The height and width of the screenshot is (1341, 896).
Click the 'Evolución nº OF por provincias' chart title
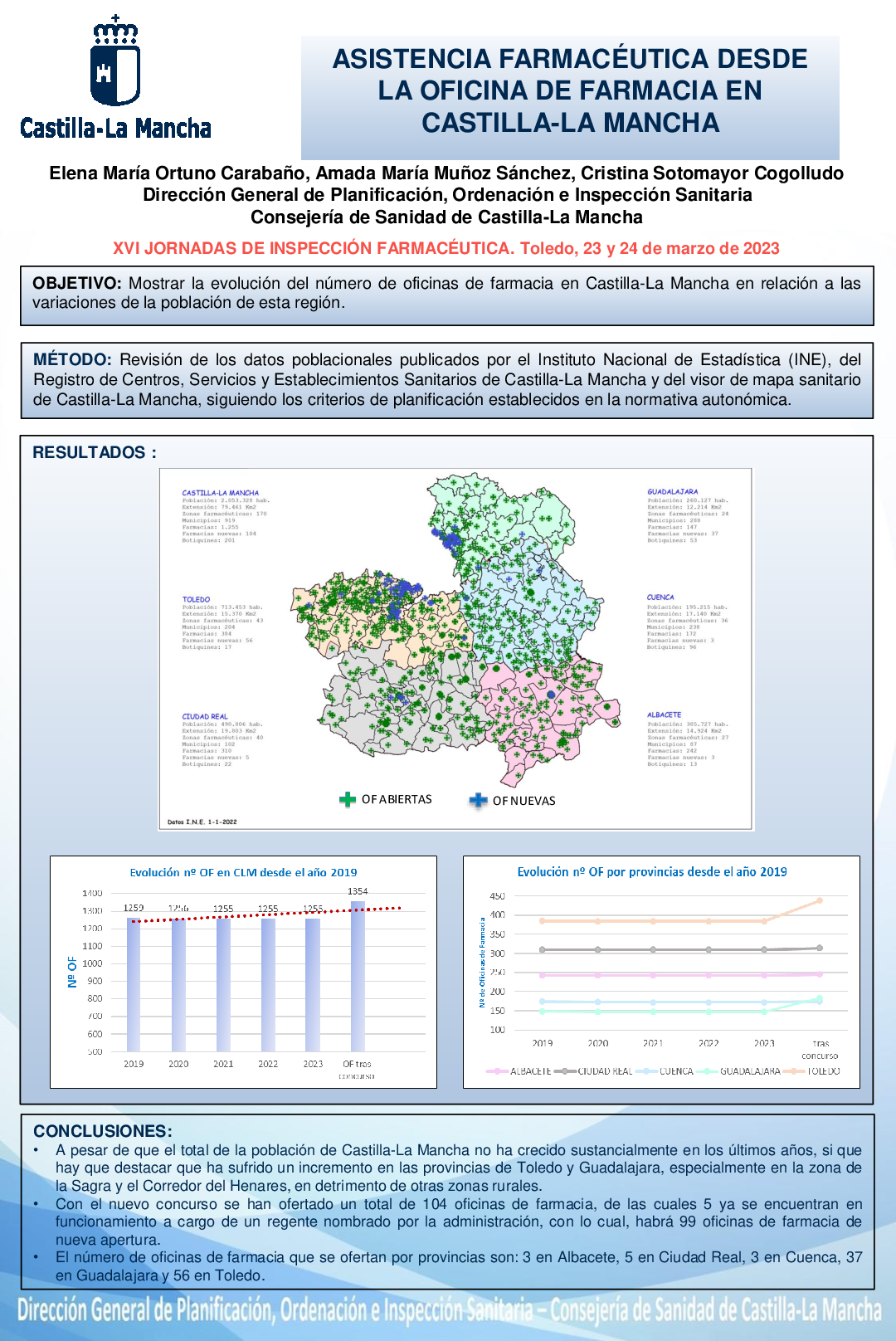(x=652, y=872)
